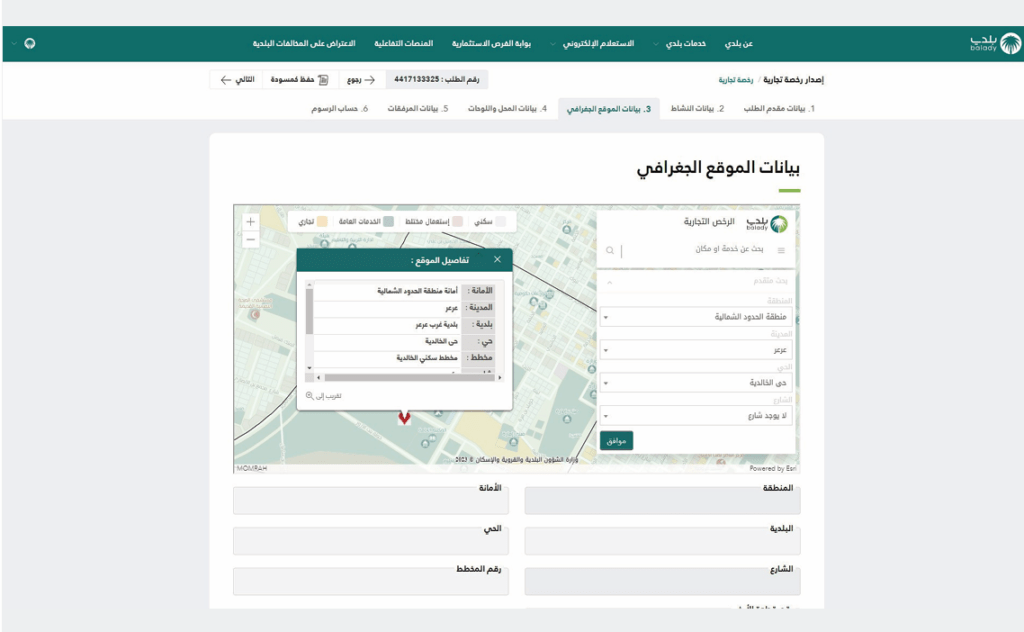Click the تجاري legend color swatch
The image size is (1024, 632).
[322, 221]
